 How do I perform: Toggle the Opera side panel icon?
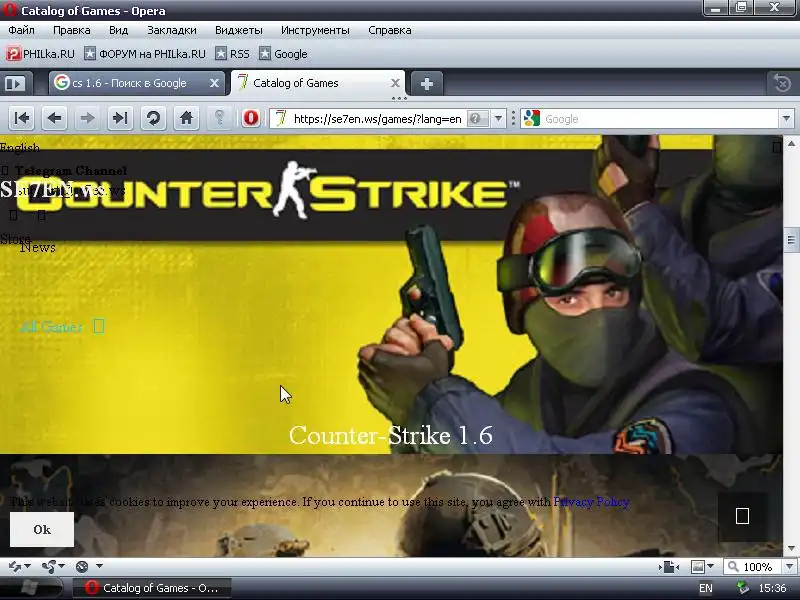(15, 83)
